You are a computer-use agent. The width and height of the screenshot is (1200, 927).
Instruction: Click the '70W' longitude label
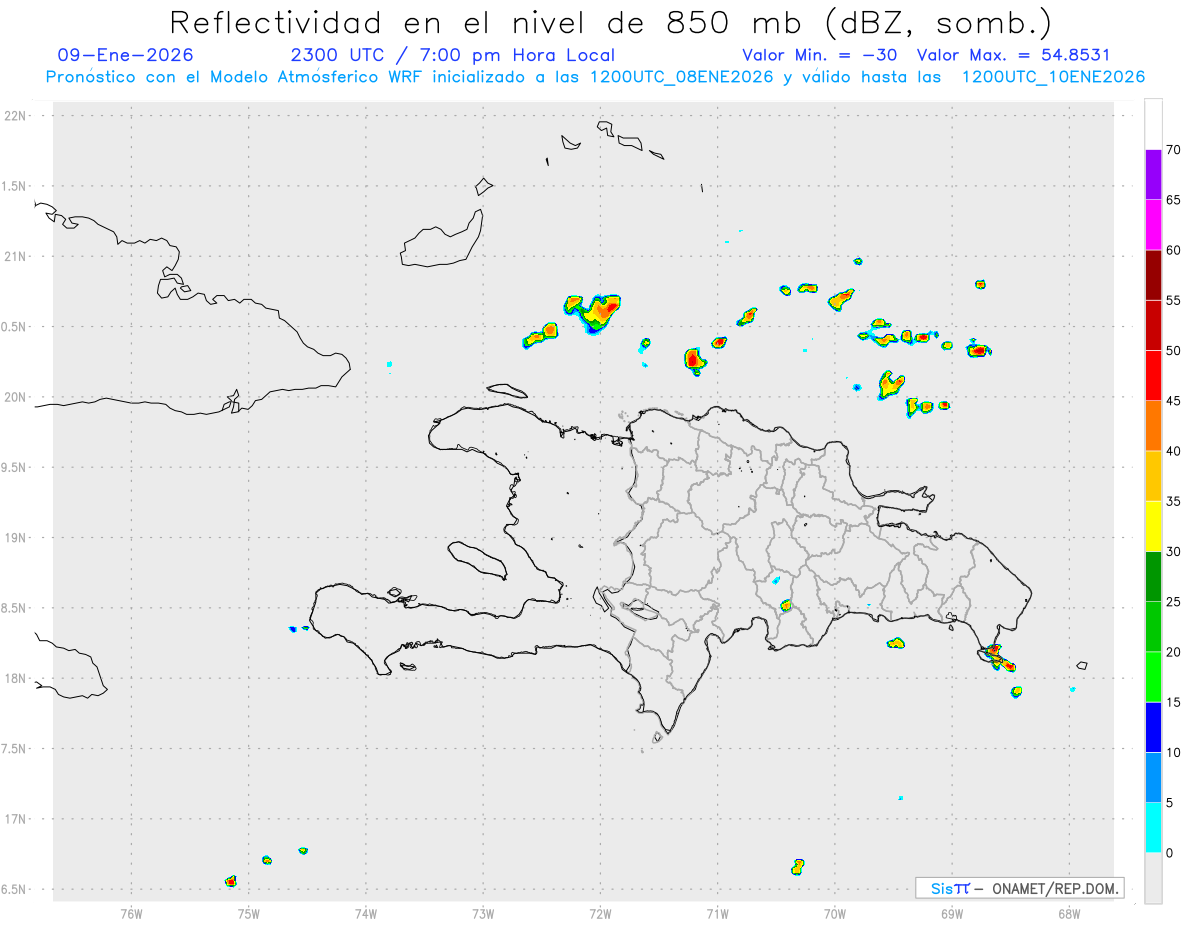[x=835, y=913]
